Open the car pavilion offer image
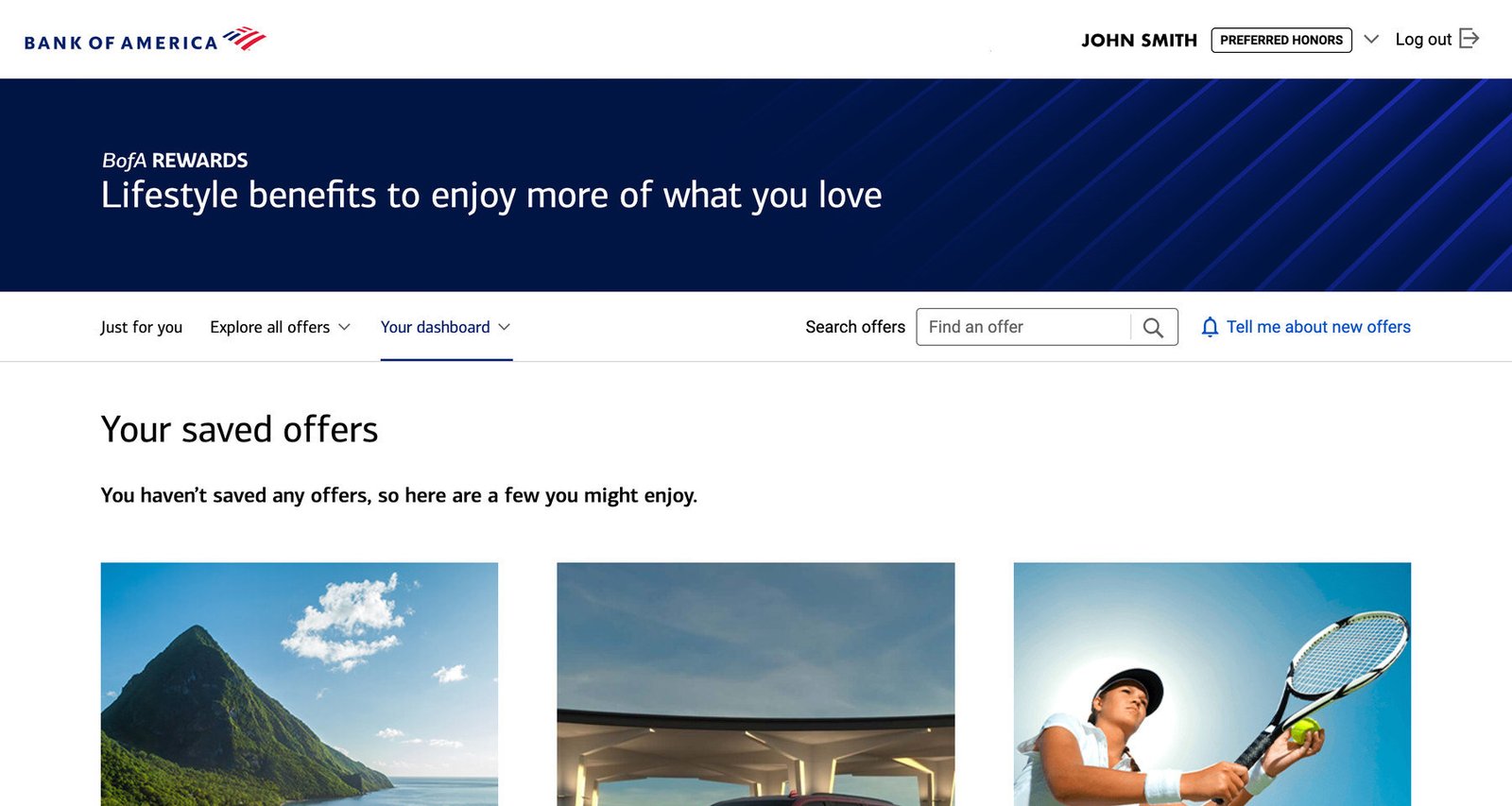 click(x=756, y=684)
